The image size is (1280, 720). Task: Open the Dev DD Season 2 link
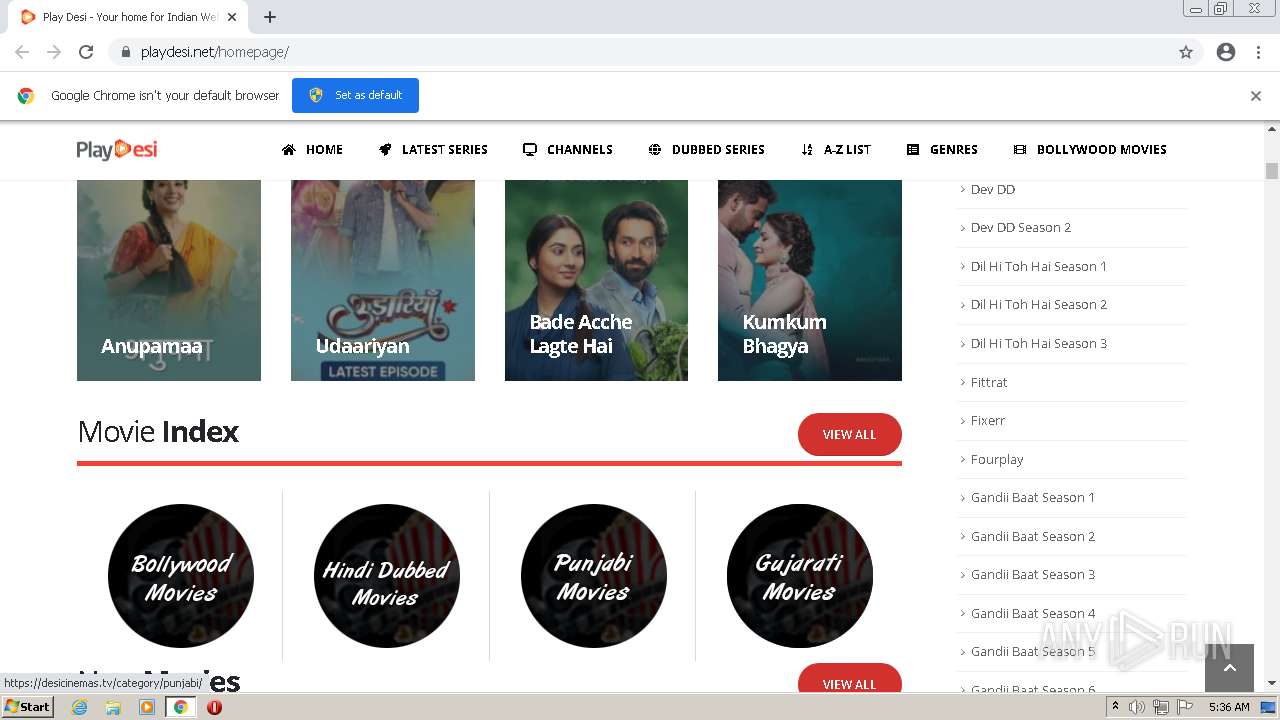(1021, 228)
